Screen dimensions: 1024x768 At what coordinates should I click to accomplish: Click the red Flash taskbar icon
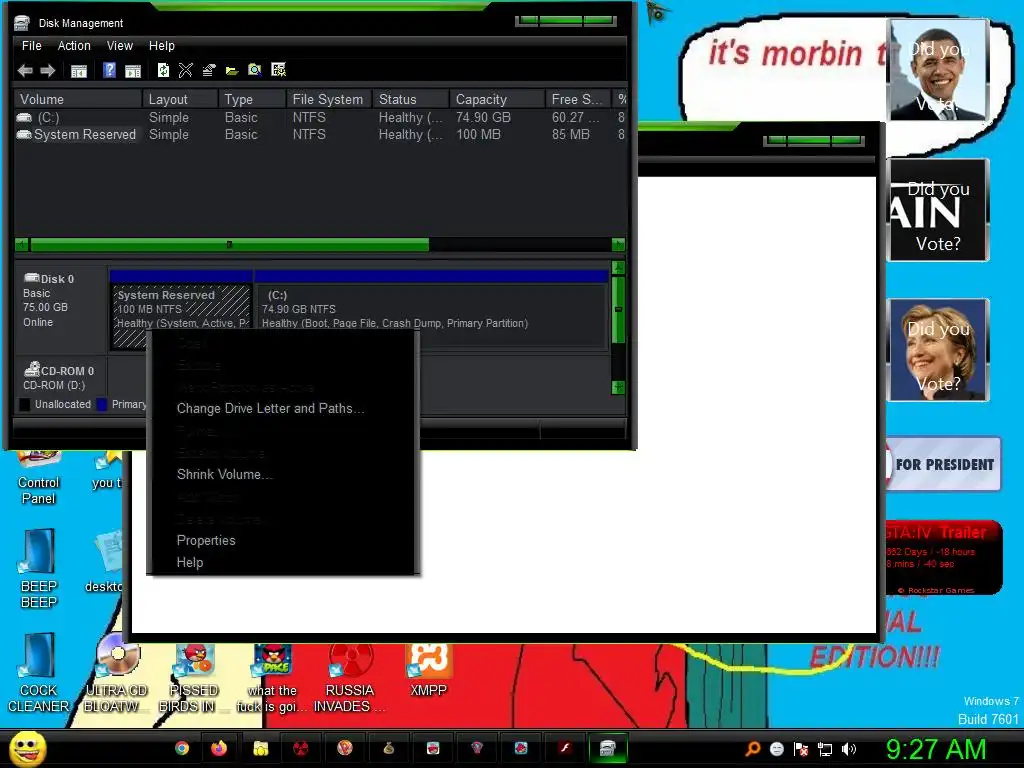point(565,748)
